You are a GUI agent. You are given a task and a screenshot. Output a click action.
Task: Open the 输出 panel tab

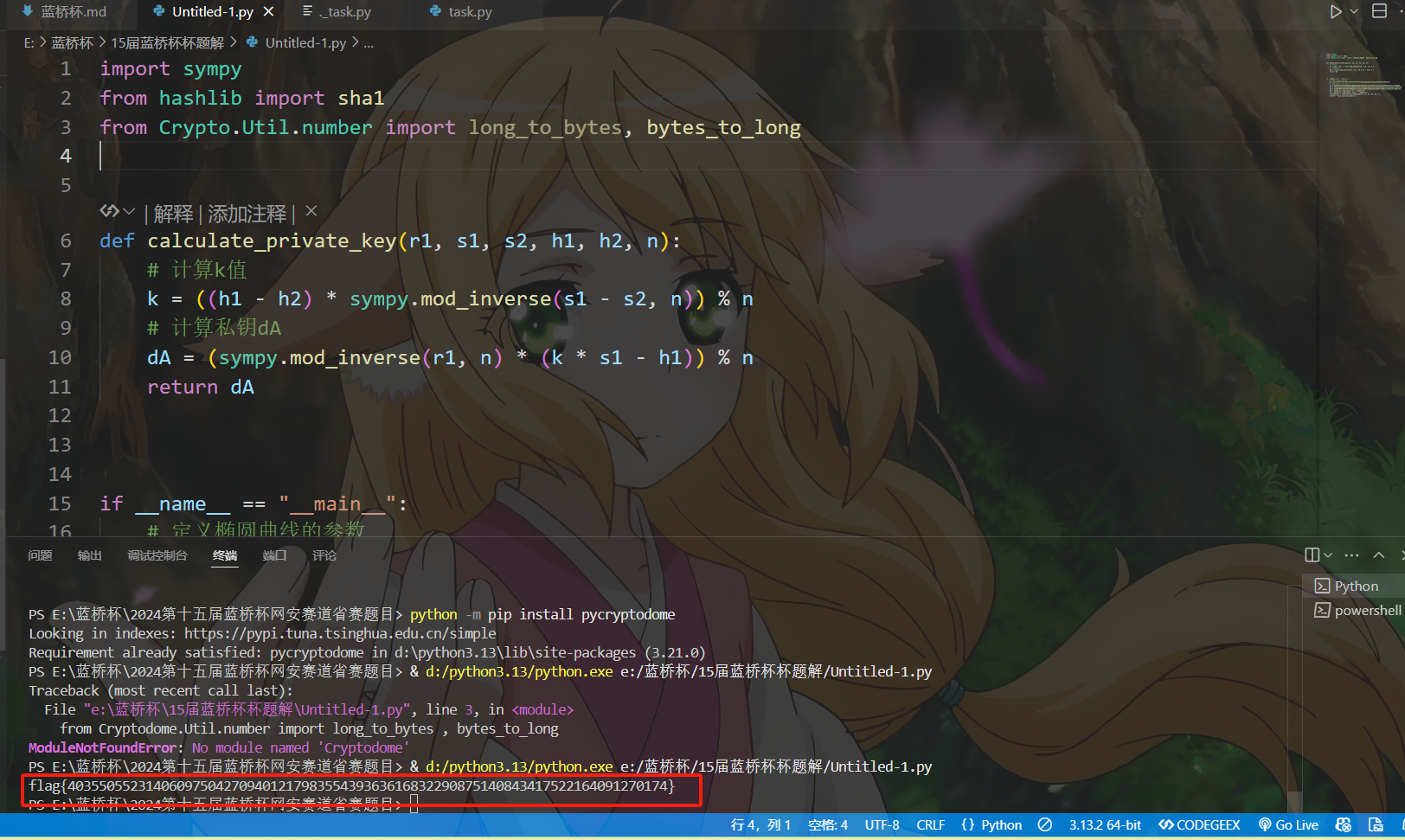[x=89, y=555]
